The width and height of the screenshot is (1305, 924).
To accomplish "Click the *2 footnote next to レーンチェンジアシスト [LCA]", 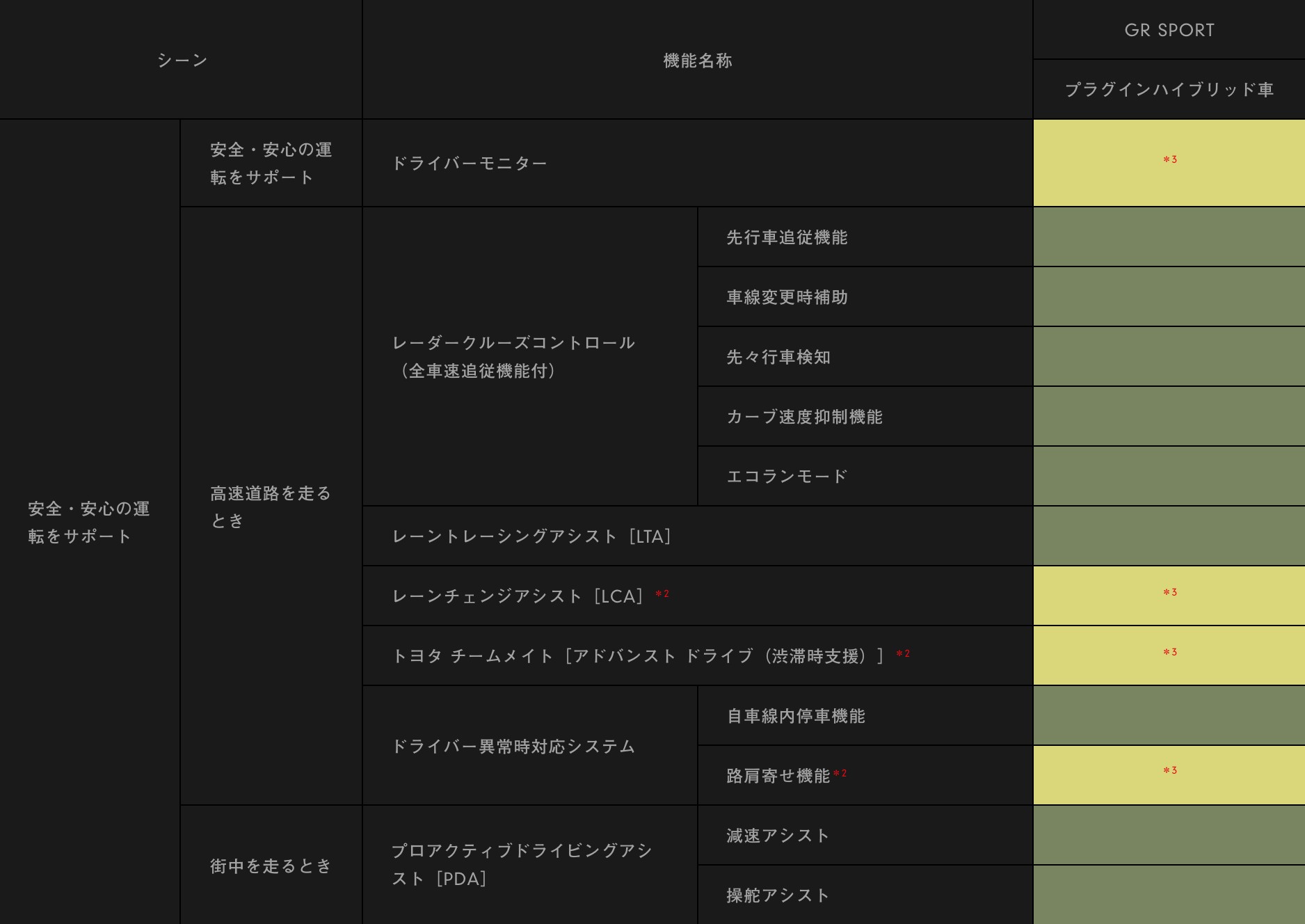I will tap(662, 594).
